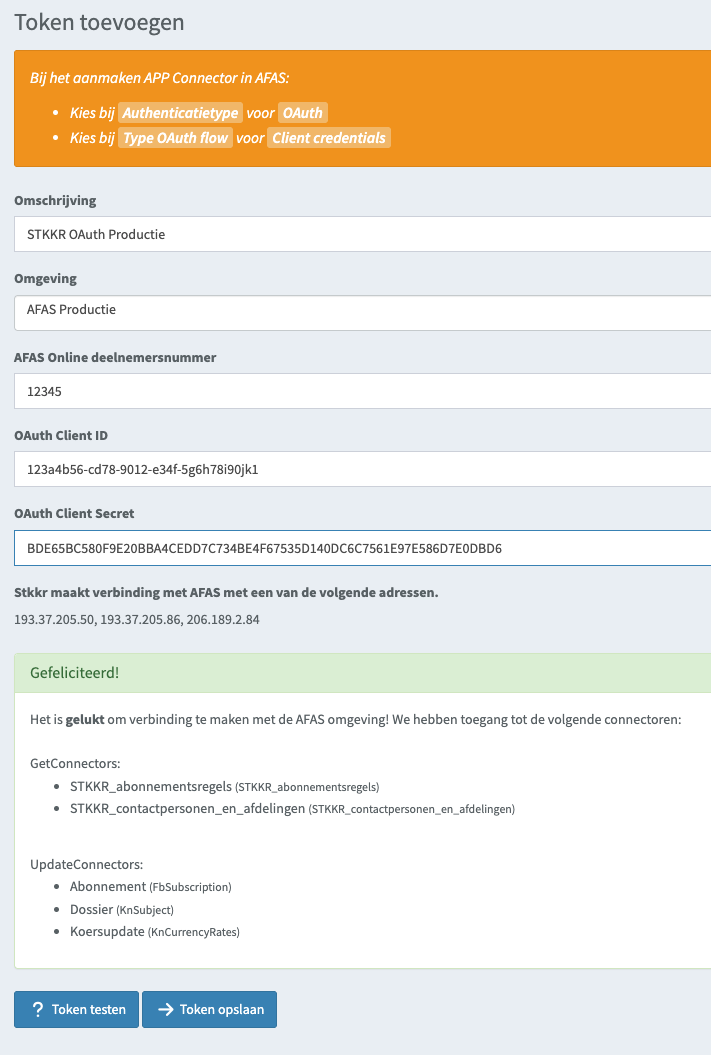Screen dimensions: 711x1055
Task: Select the AFAS Online deelnemersnummer field
Action: point(363,391)
